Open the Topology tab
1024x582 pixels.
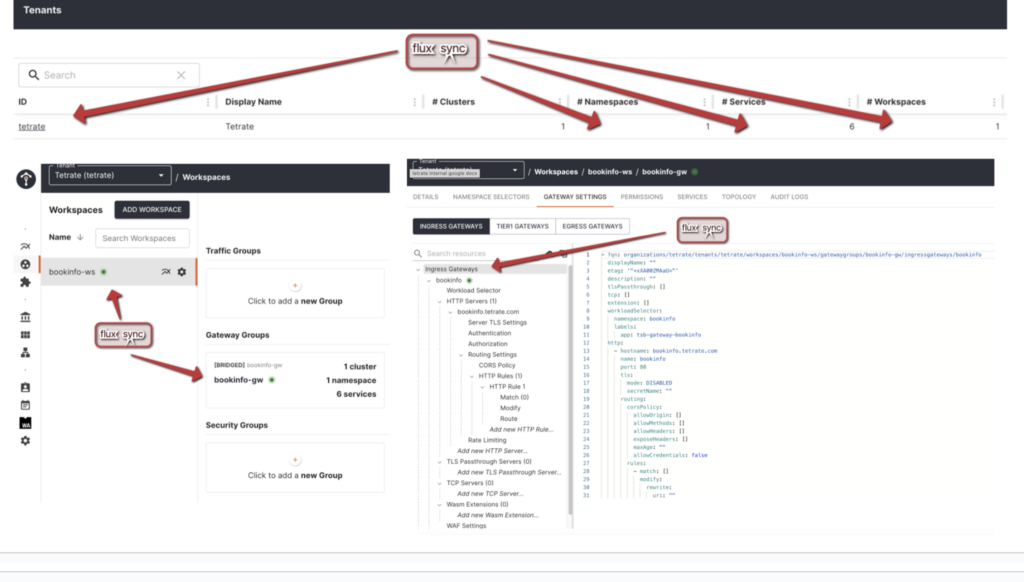pos(738,197)
